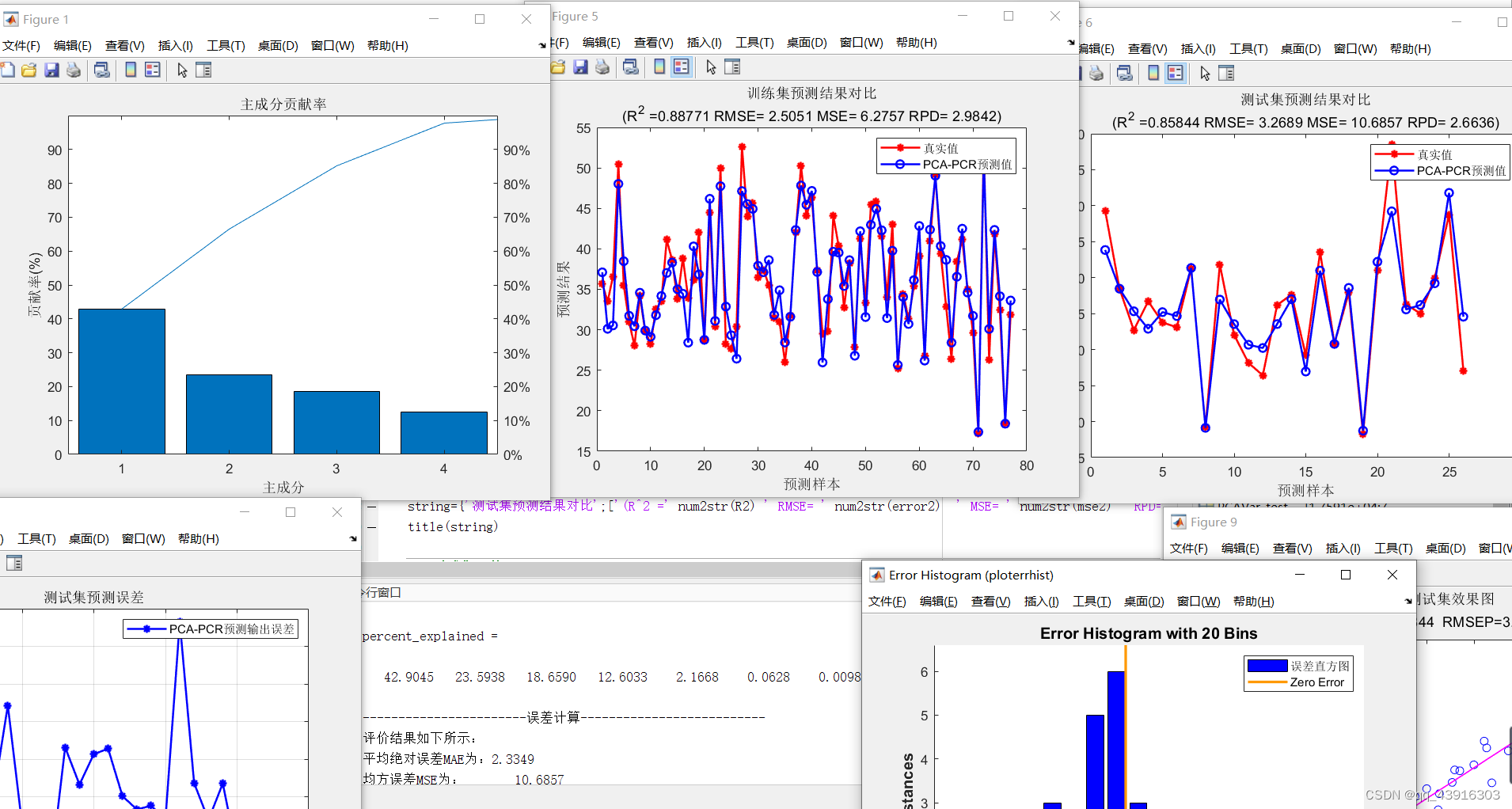Open the 查看(V) menu in Error Histogram window
The height and width of the screenshot is (809, 1512).
990,601
